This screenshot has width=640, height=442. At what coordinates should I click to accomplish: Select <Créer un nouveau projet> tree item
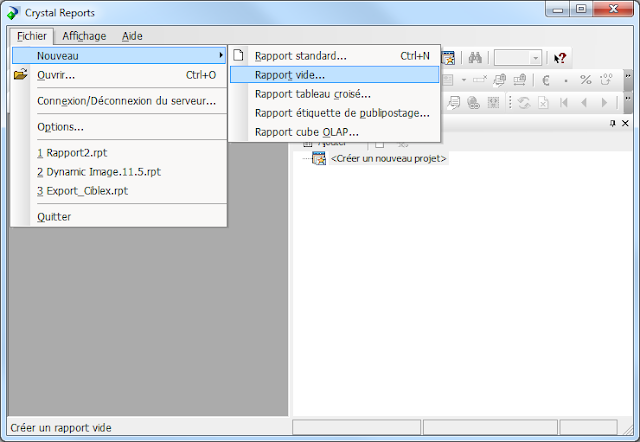coord(388,158)
